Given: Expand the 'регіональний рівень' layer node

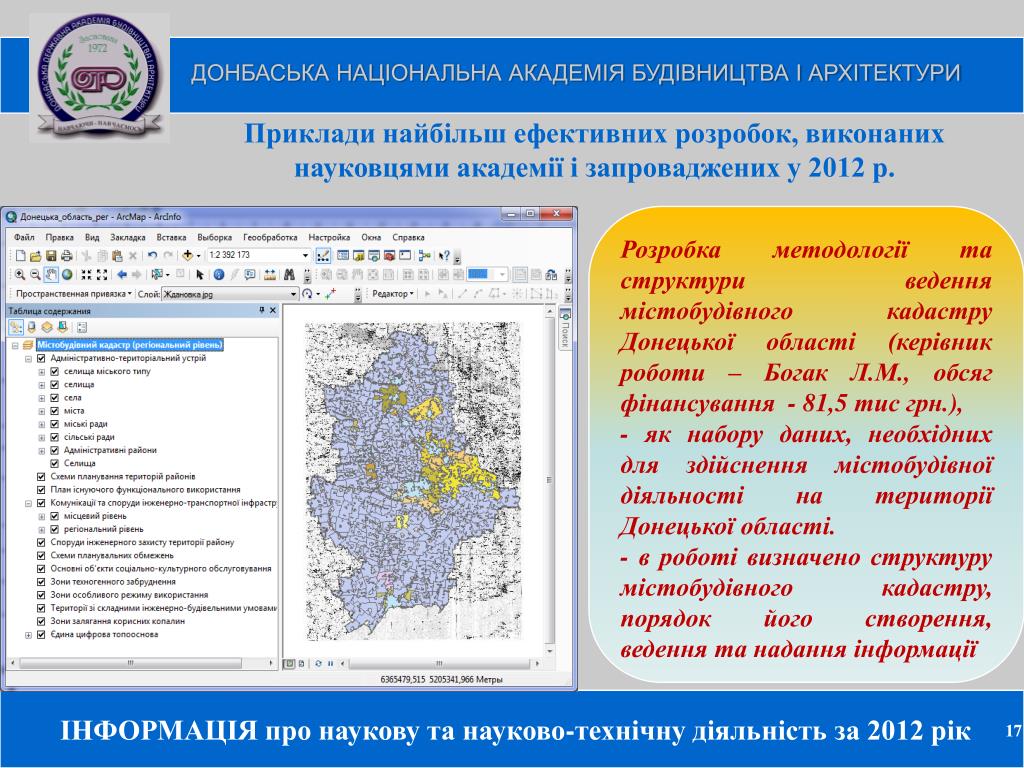Looking at the screenshot, I should 42,530.
